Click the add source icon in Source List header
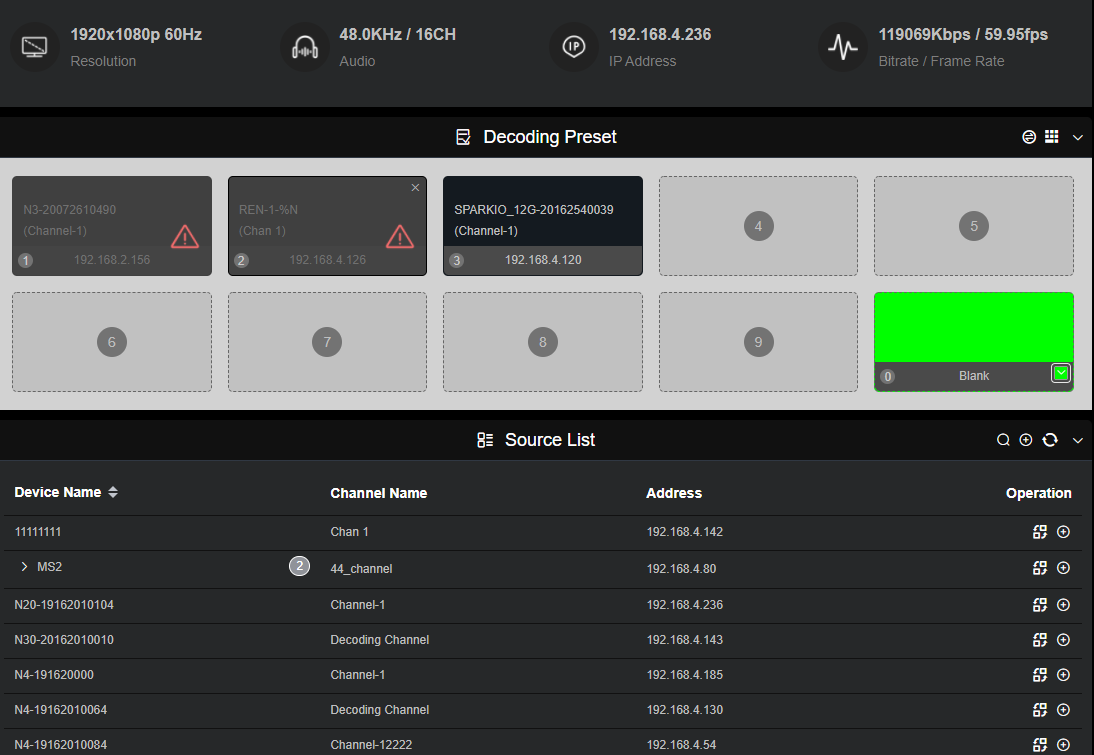This screenshot has width=1094, height=755. coord(1026,440)
